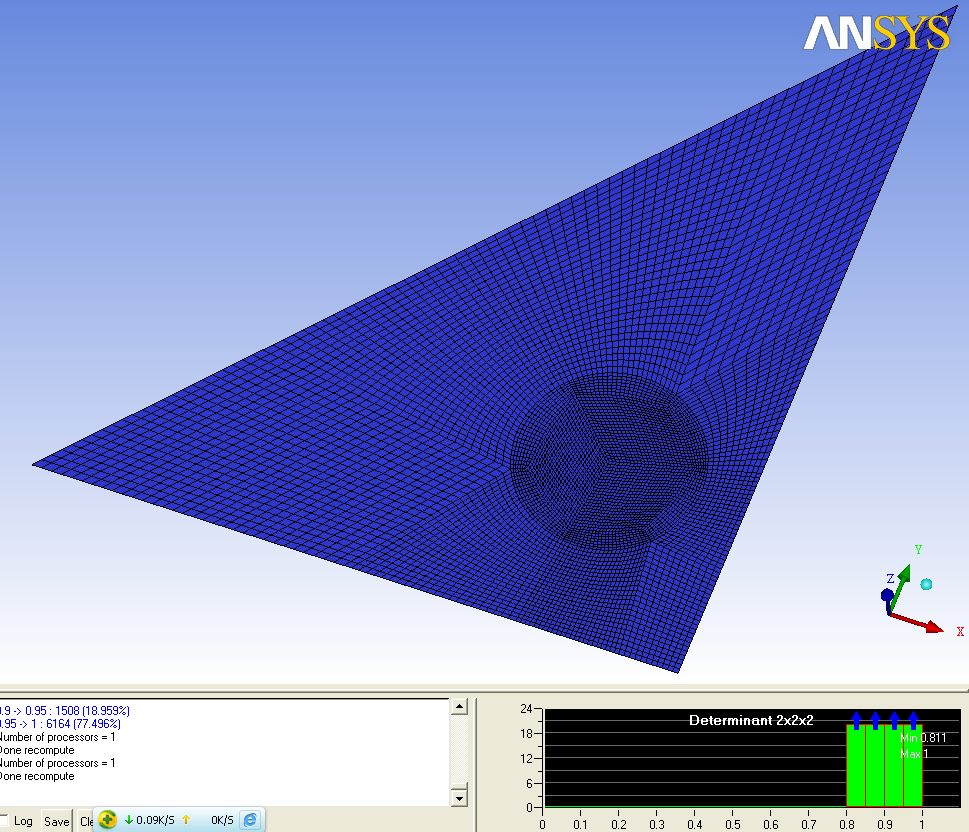This screenshot has height=832, width=969.
Task: Click the dark blue Z axis ball
Action: click(887, 595)
